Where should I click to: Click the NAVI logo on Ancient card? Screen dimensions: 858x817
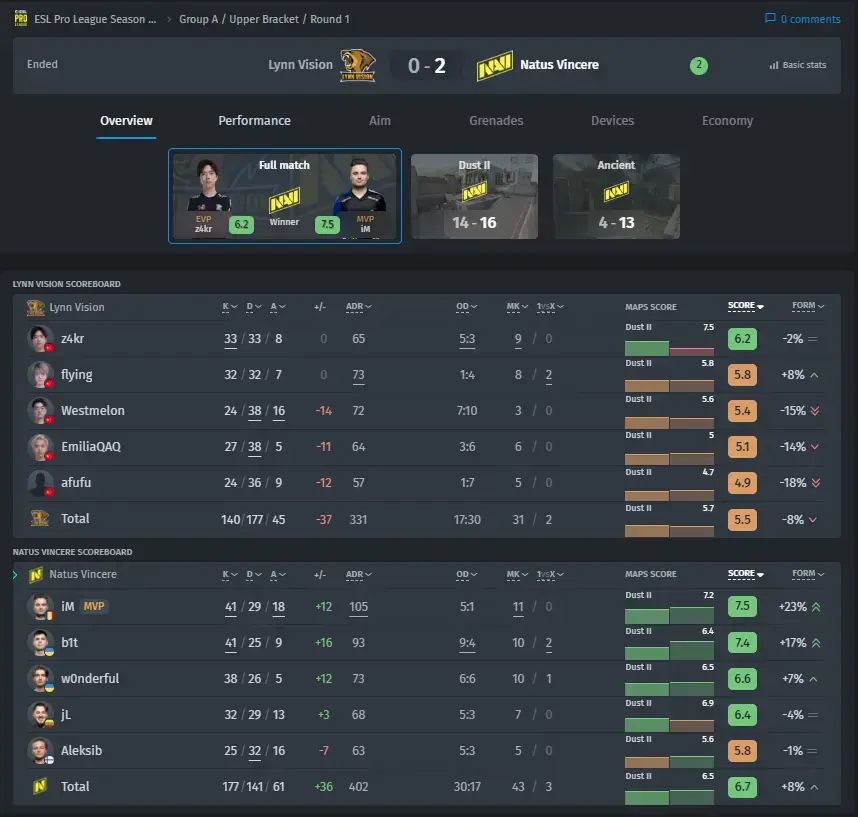616,192
